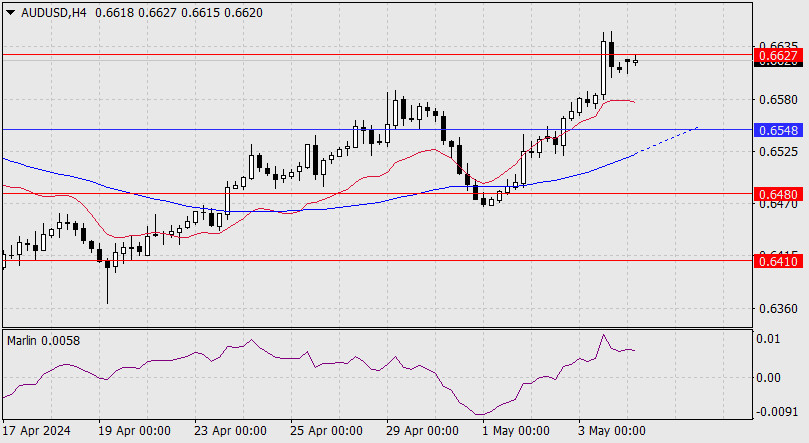This screenshot has width=809, height=443.
Task: Click the 25 Apr 00:00 time label
Action: [x=326, y=431]
